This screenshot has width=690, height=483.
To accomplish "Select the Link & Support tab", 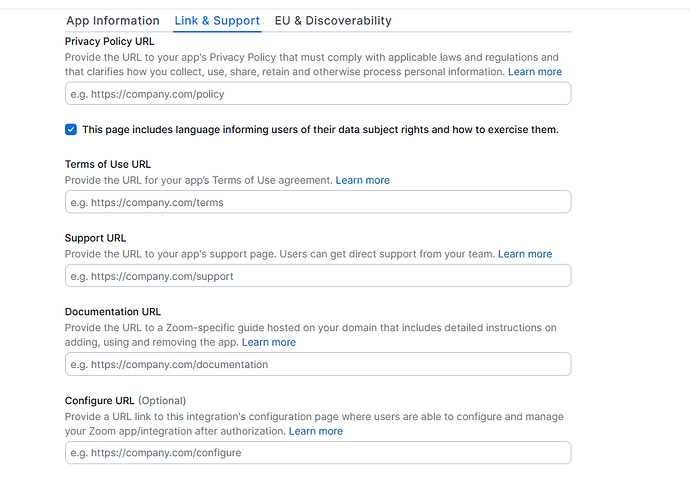I will pos(216,20).
